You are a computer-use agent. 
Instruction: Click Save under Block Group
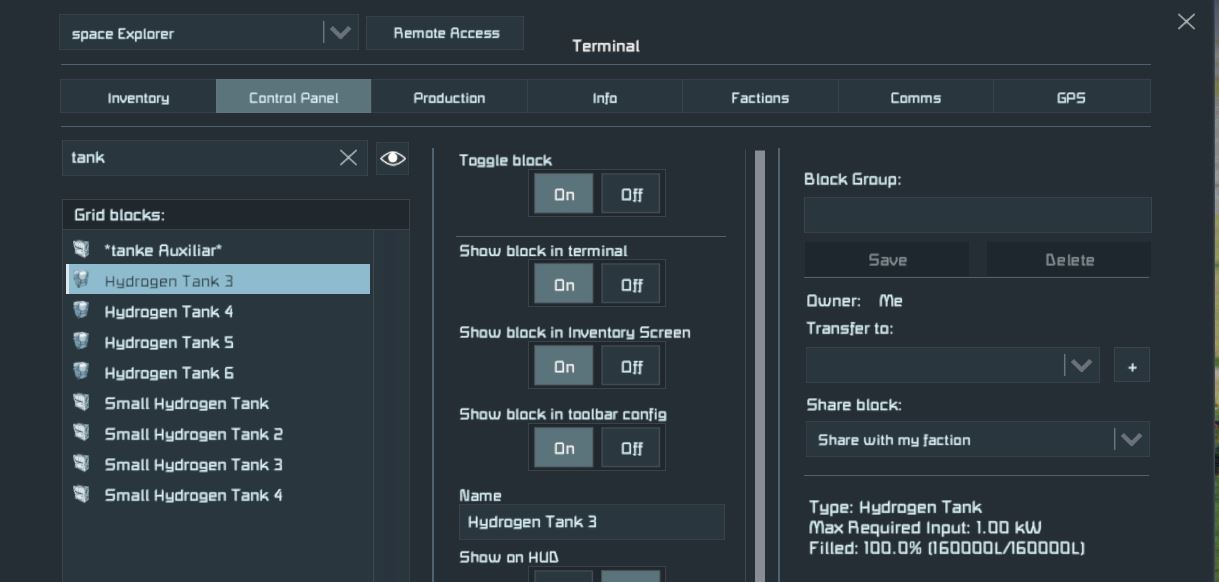(887, 260)
